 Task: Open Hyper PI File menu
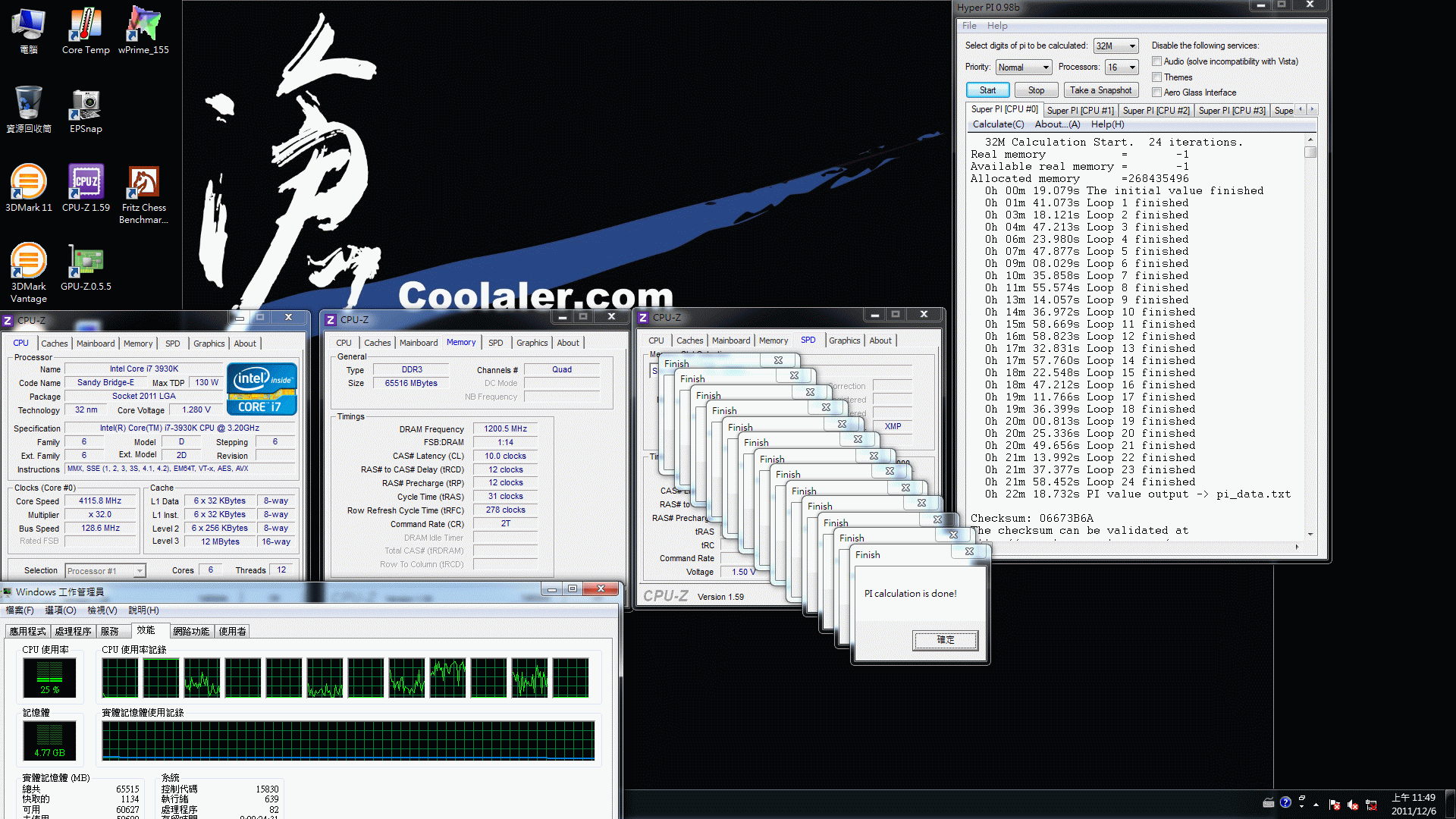click(x=969, y=26)
